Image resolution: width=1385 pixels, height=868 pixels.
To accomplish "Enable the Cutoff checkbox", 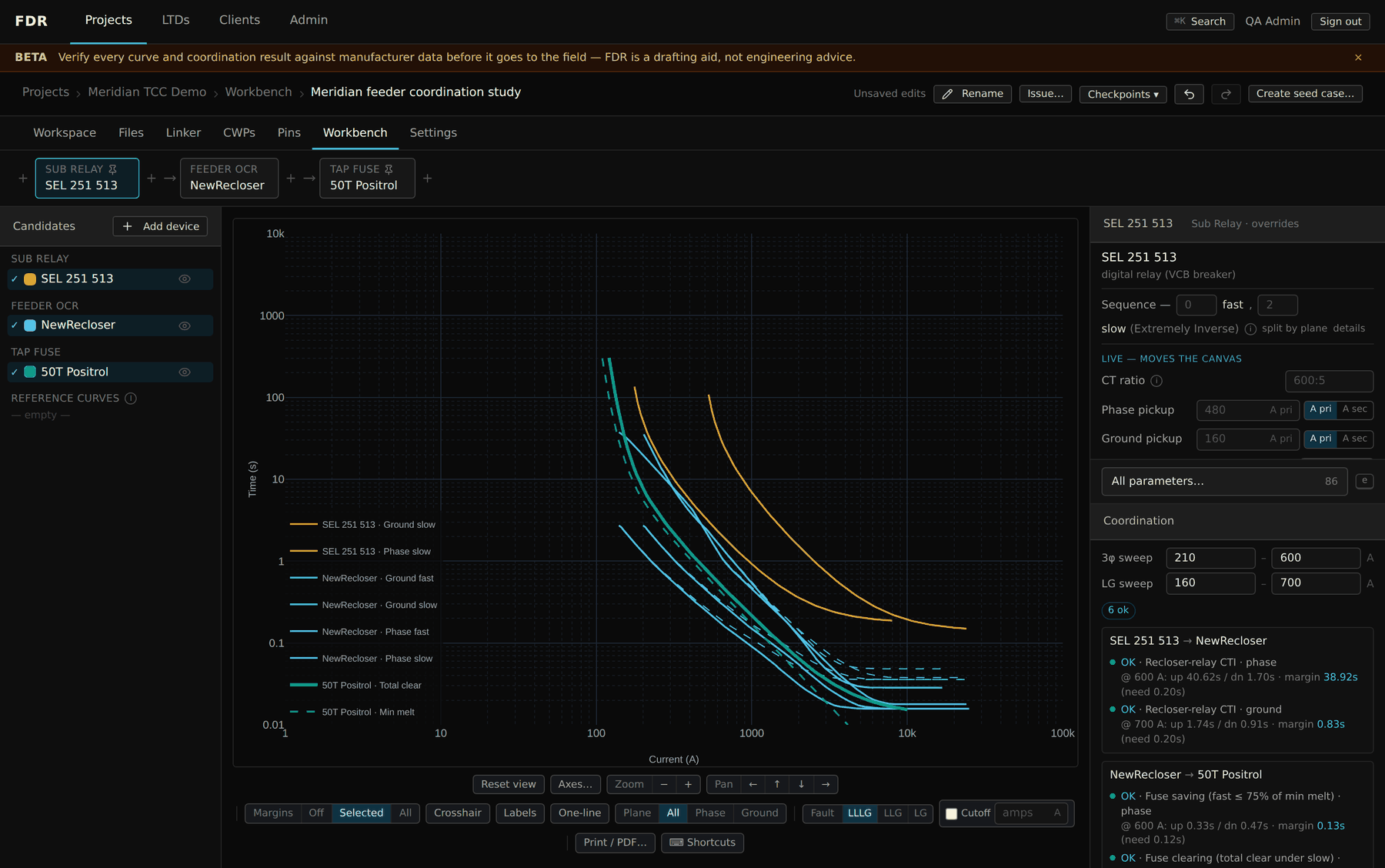I will (952, 813).
